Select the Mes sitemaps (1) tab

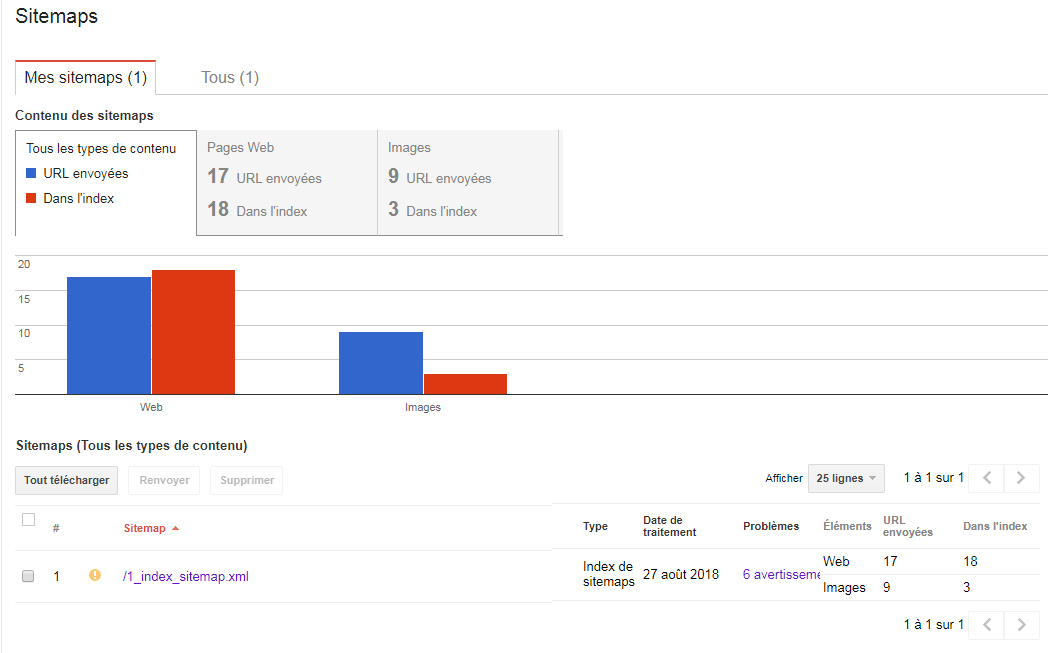point(86,78)
